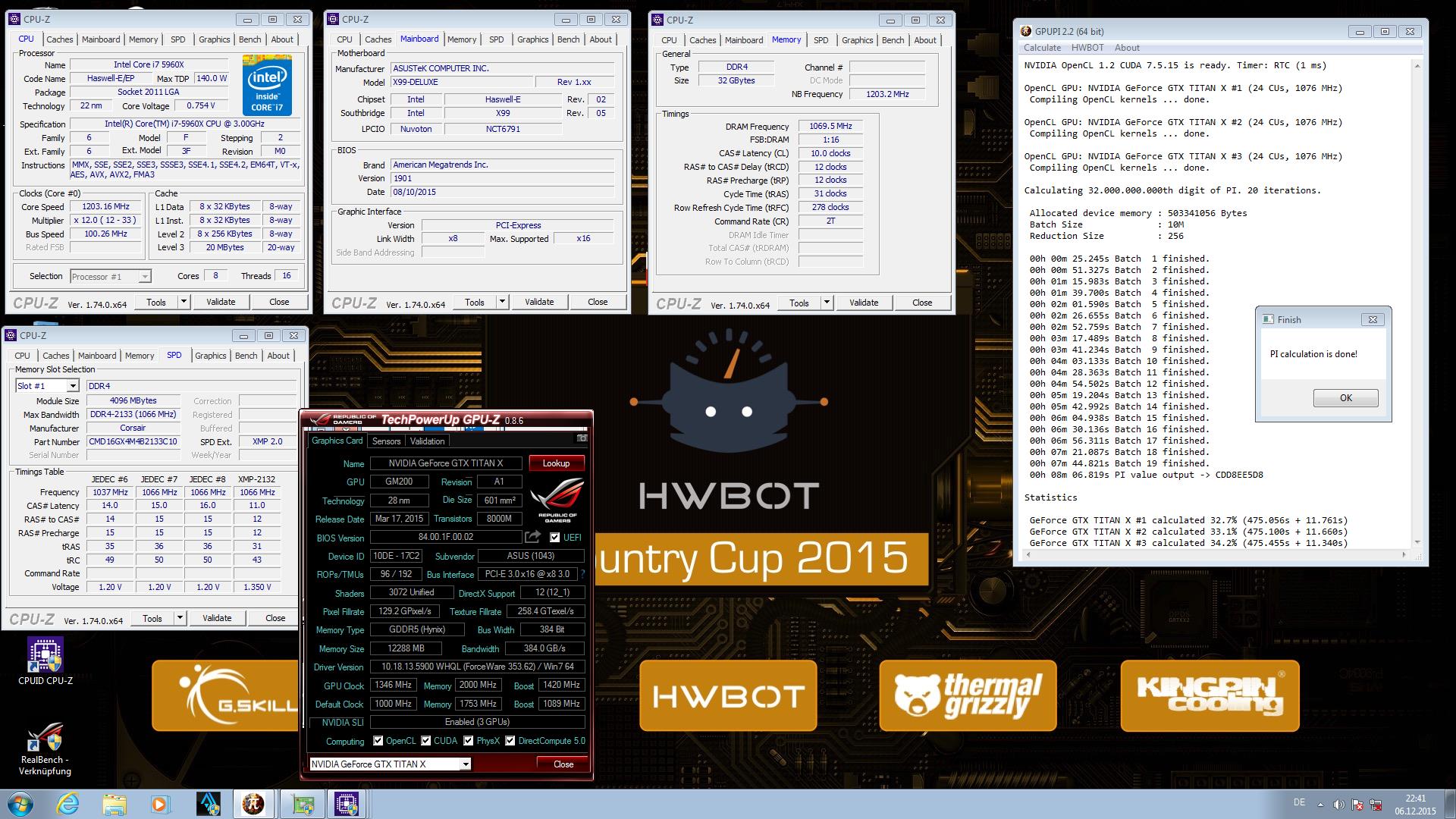
Task: Click Validate in the CPU-Z Mainboard window
Action: [539, 302]
